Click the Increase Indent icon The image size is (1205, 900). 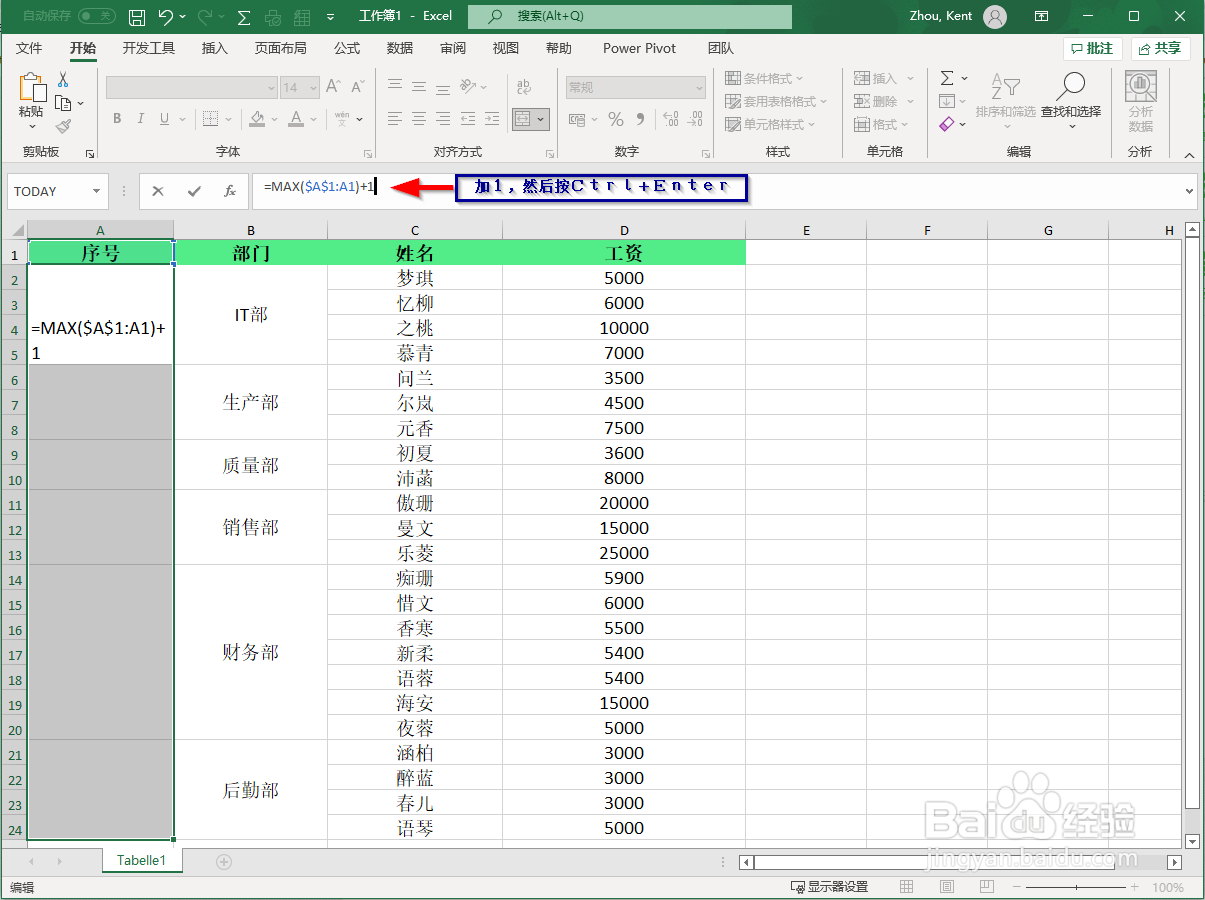[x=492, y=119]
